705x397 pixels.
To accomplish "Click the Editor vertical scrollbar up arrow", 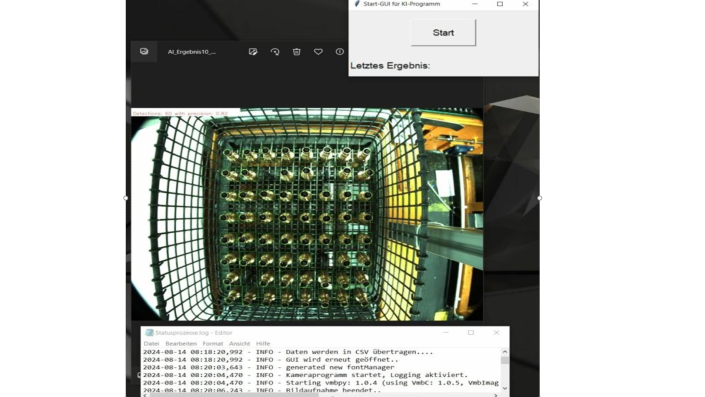I will click(x=504, y=352).
